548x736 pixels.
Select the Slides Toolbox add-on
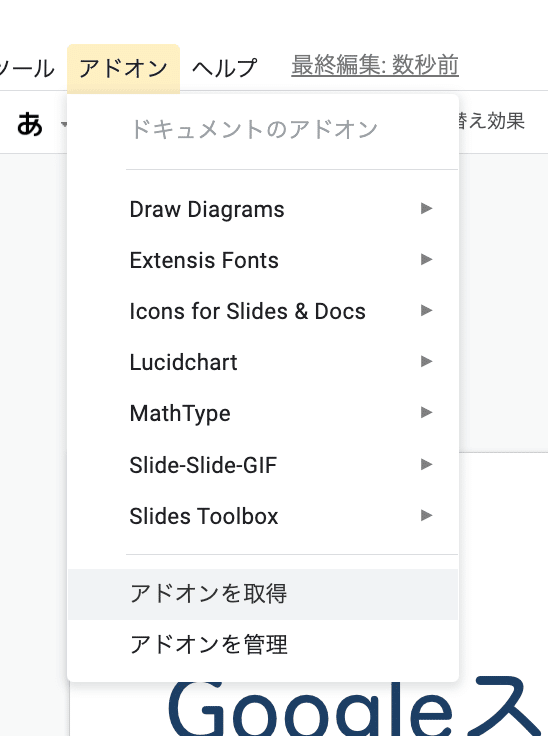point(263,516)
